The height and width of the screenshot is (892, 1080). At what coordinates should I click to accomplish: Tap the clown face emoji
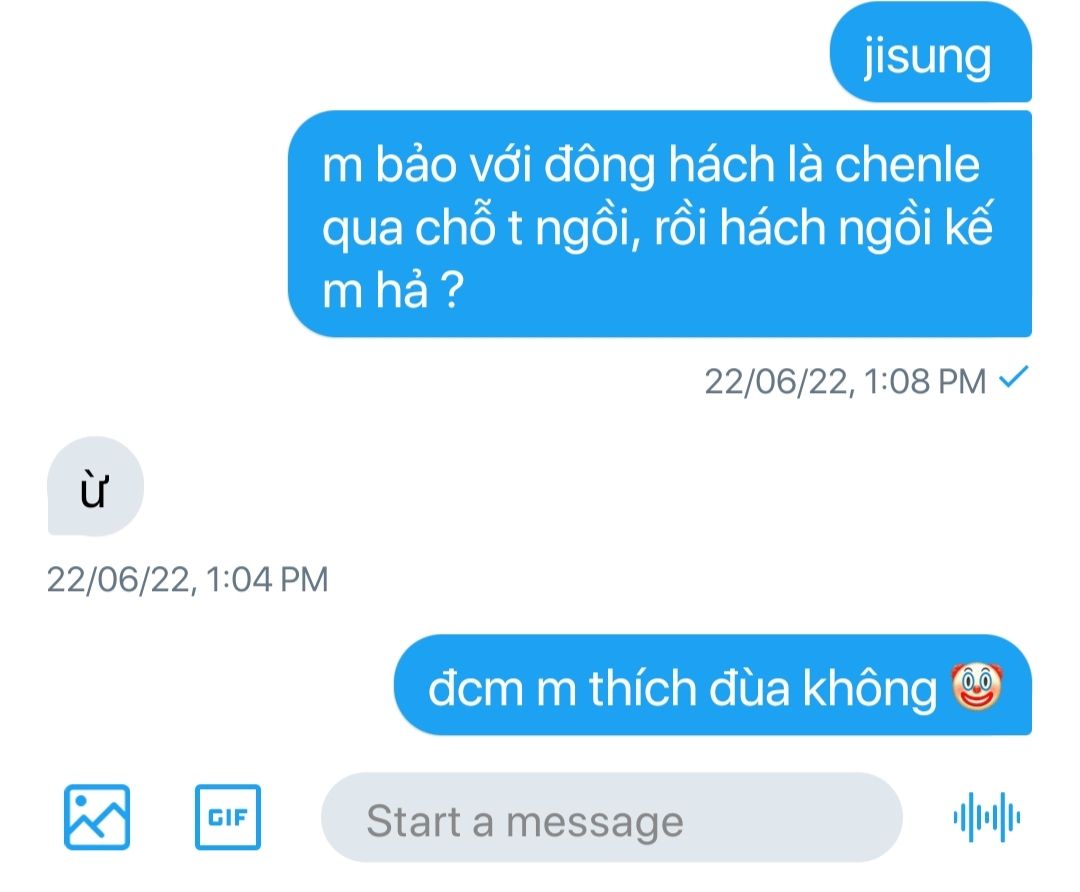click(x=976, y=687)
